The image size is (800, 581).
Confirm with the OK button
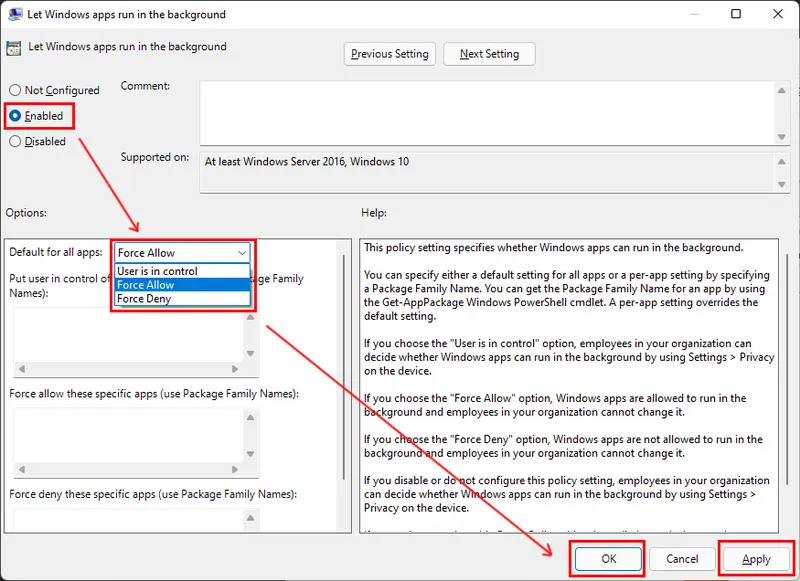608,559
